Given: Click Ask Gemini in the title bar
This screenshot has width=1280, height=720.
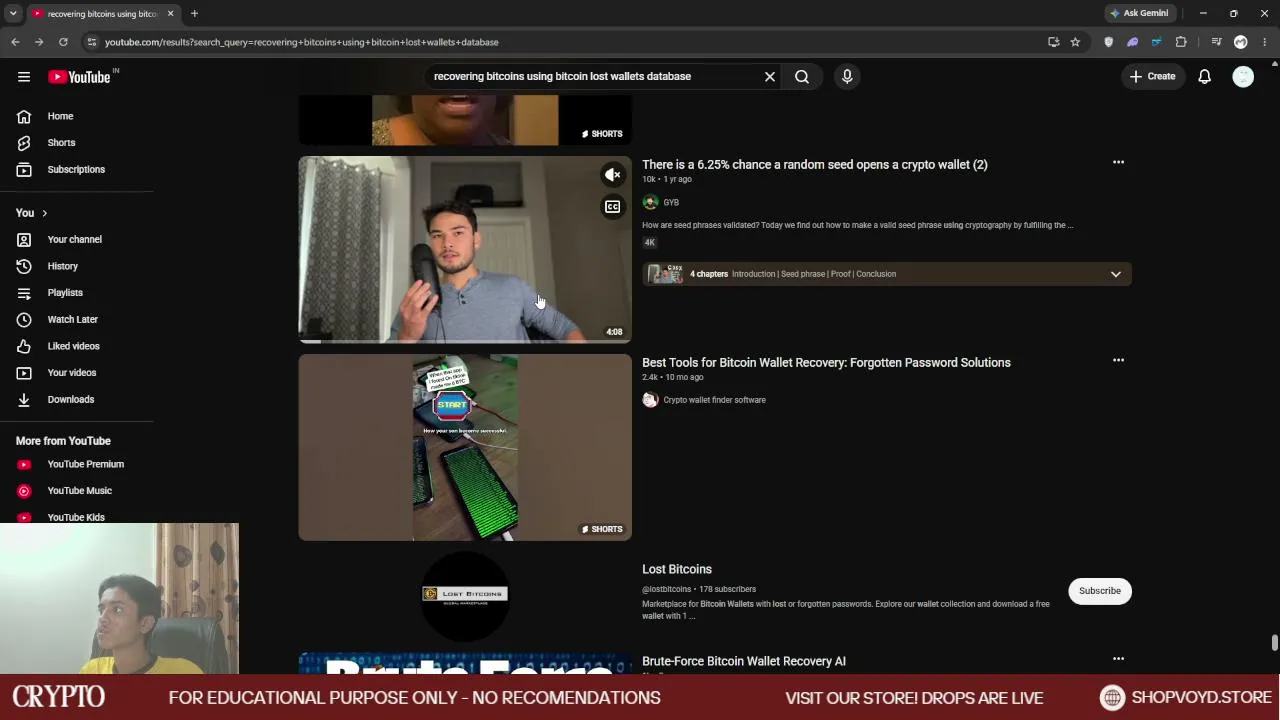Looking at the screenshot, I should 1139,13.
